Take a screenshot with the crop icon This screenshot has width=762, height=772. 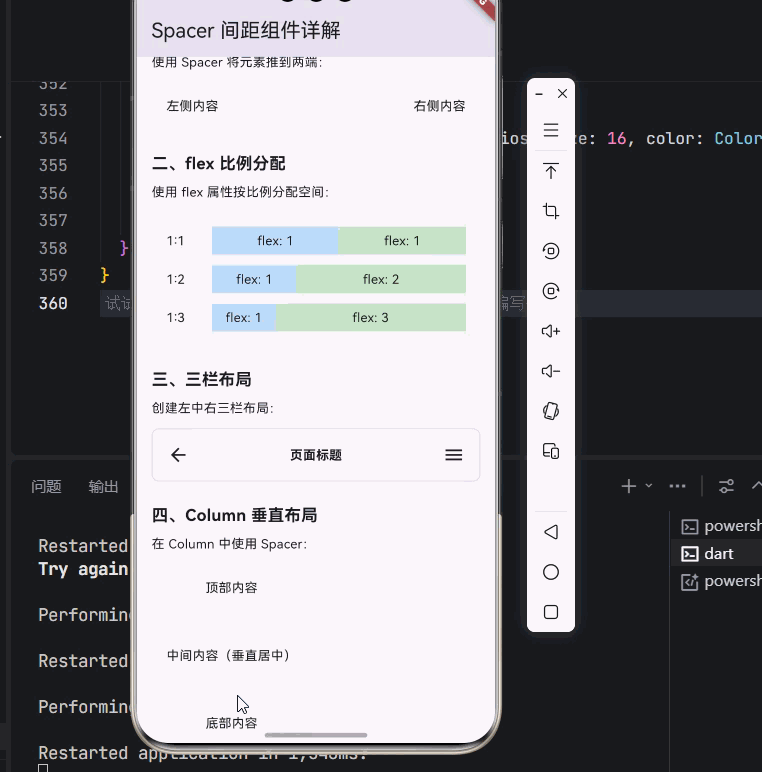coord(551,211)
